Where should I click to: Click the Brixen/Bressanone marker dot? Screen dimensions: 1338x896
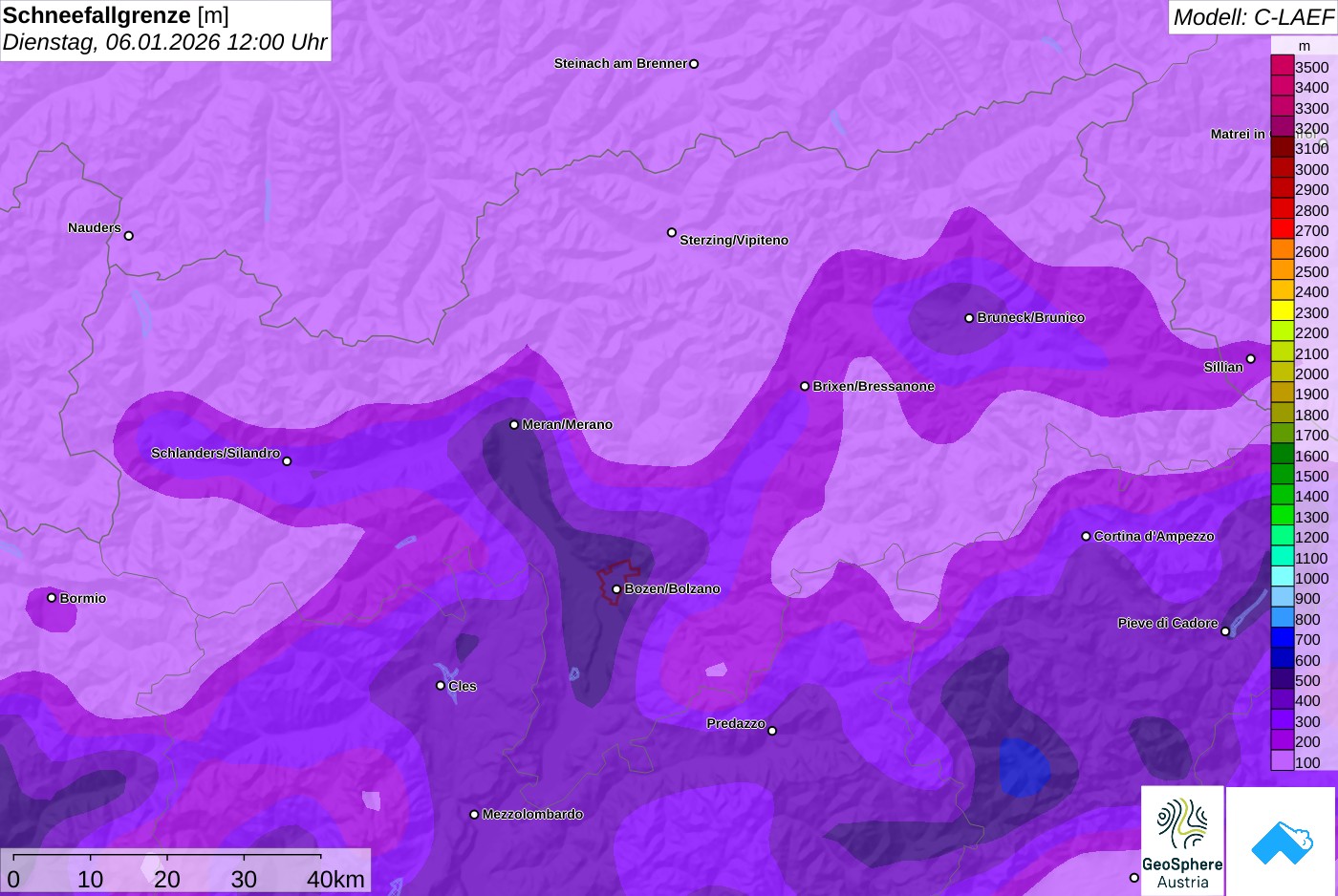805,386
